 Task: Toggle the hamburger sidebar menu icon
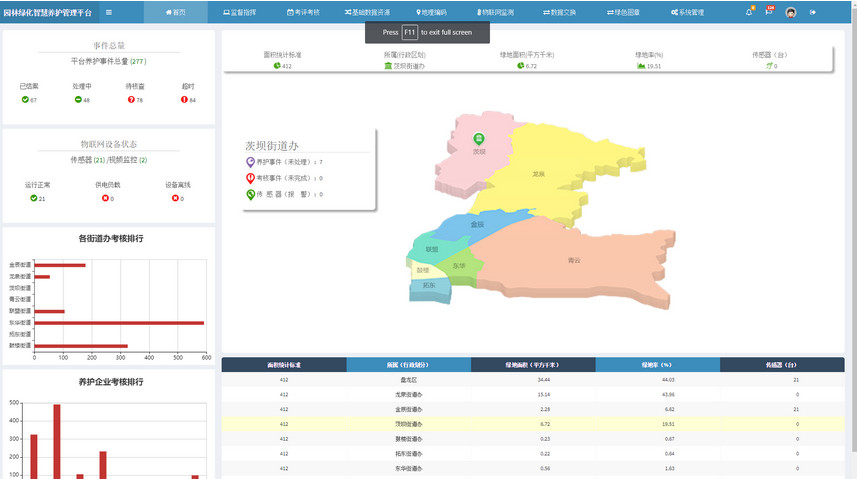109,12
